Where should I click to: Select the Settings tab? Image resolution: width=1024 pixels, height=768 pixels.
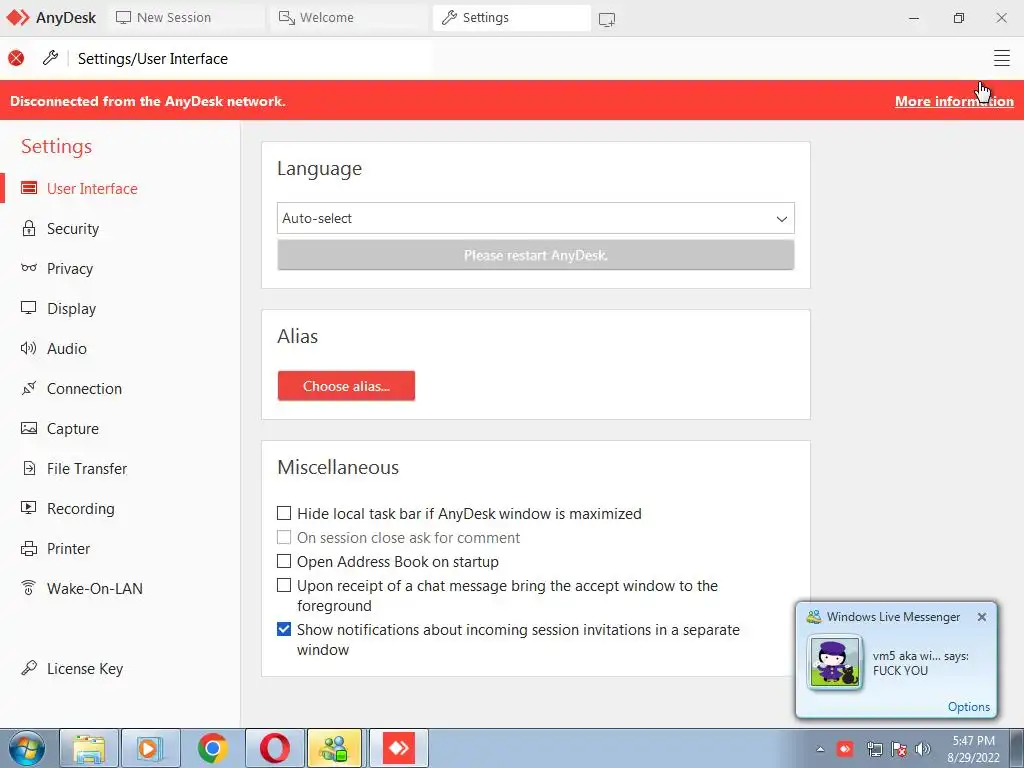pyautogui.click(x=511, y=18)
